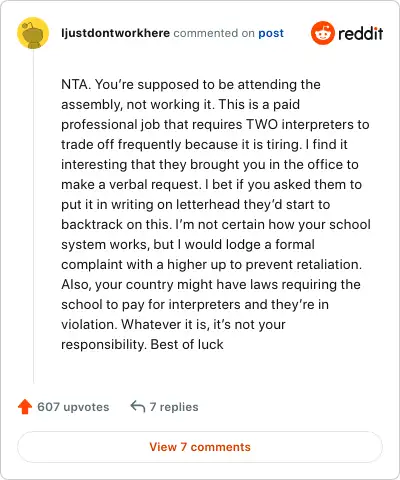Click the comment's opening "NTA." text
This screenshot has width=400, height=480.
(76, 84)
